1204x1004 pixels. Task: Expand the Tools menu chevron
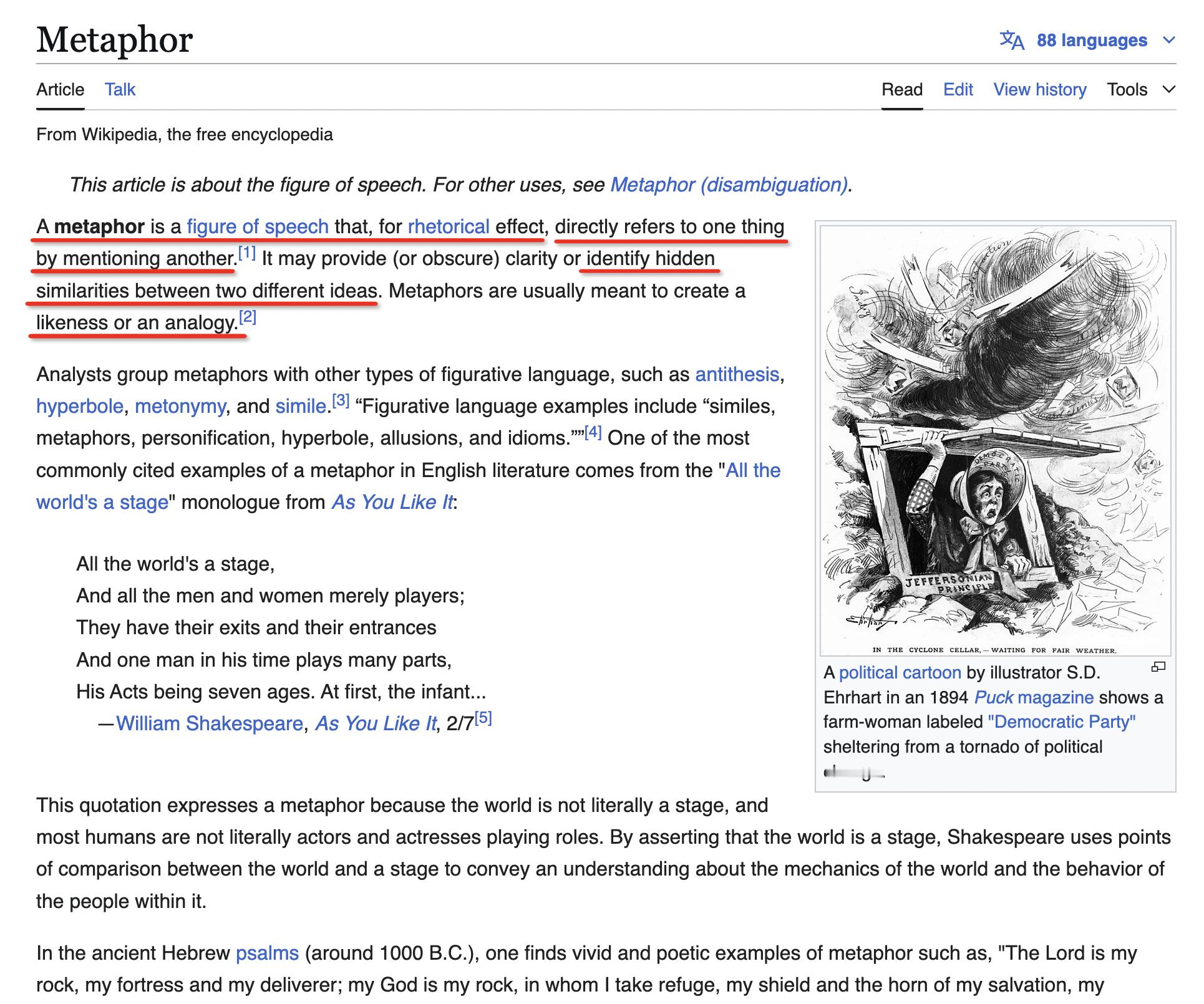[x=1169, y=90]
